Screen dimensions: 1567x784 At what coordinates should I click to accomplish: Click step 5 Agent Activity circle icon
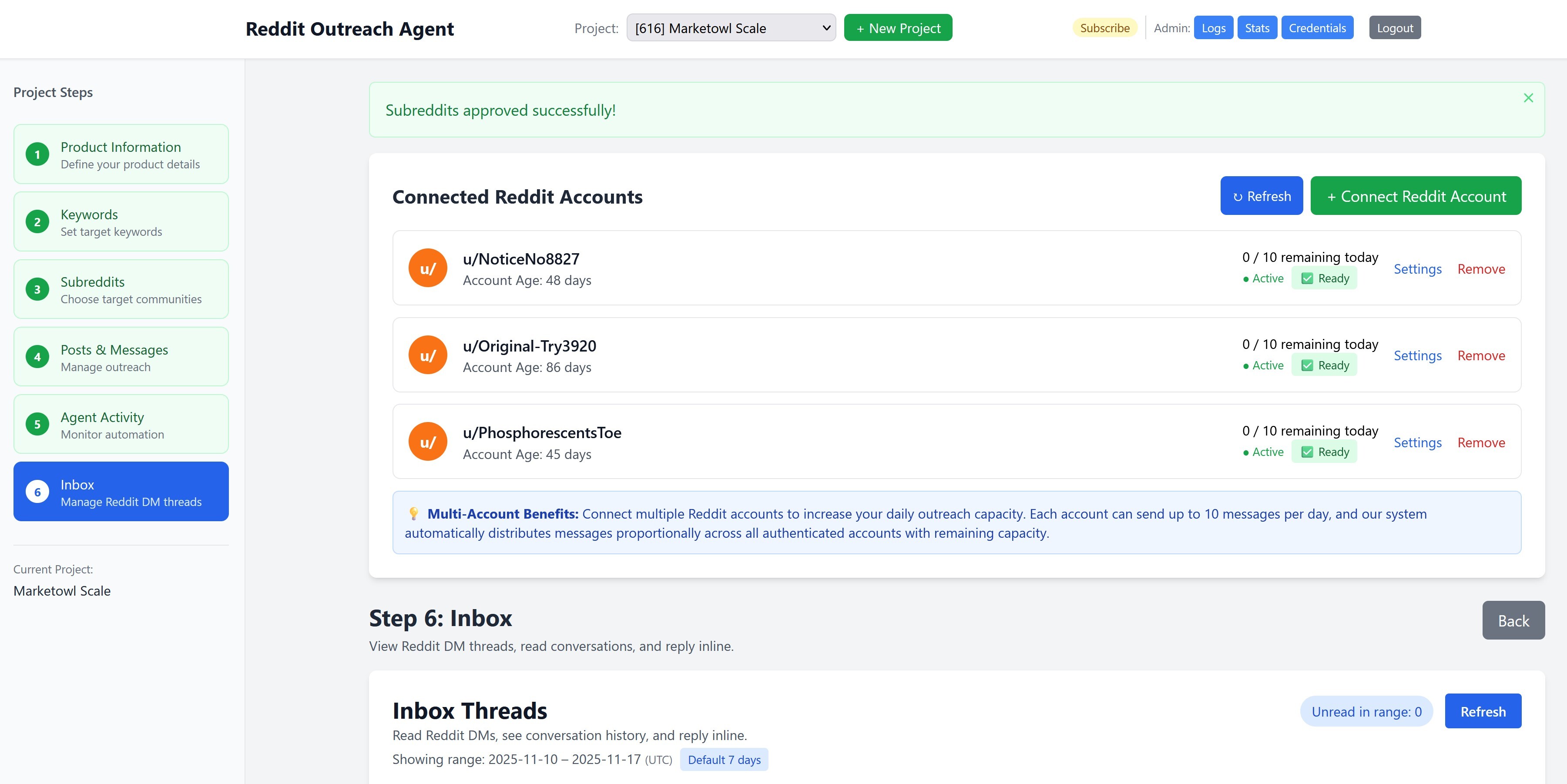38,424
